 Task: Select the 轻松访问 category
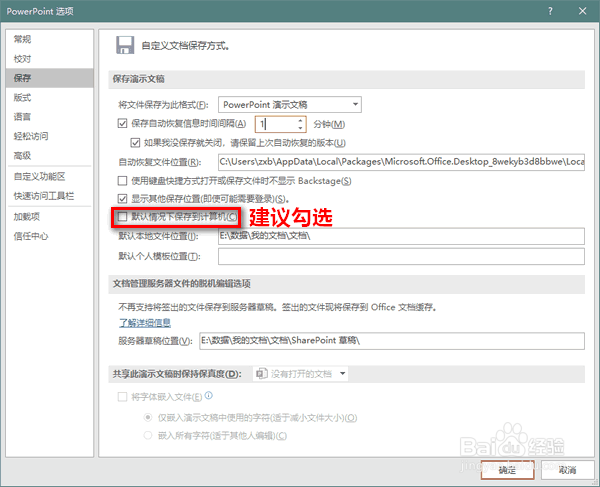[50, 136]
